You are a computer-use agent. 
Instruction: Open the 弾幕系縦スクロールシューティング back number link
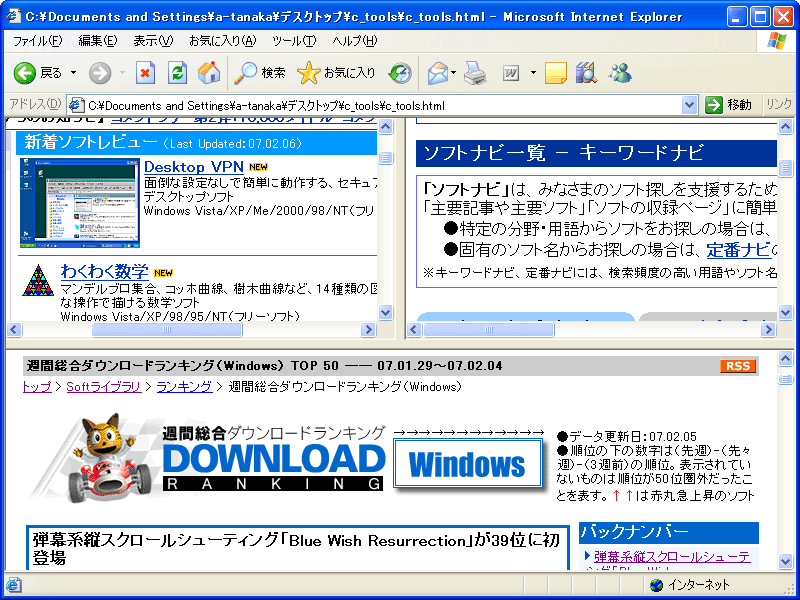click(x=672, y=556)
